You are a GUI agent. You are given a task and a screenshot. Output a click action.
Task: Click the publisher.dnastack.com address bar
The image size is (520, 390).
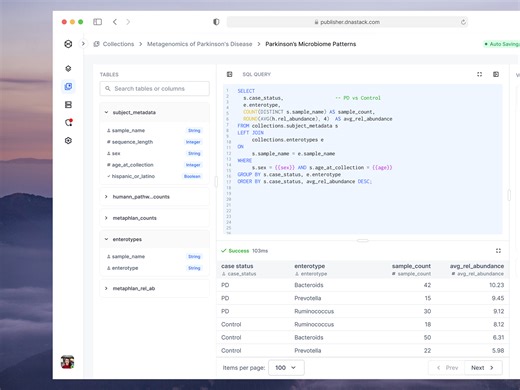point(347,22)
